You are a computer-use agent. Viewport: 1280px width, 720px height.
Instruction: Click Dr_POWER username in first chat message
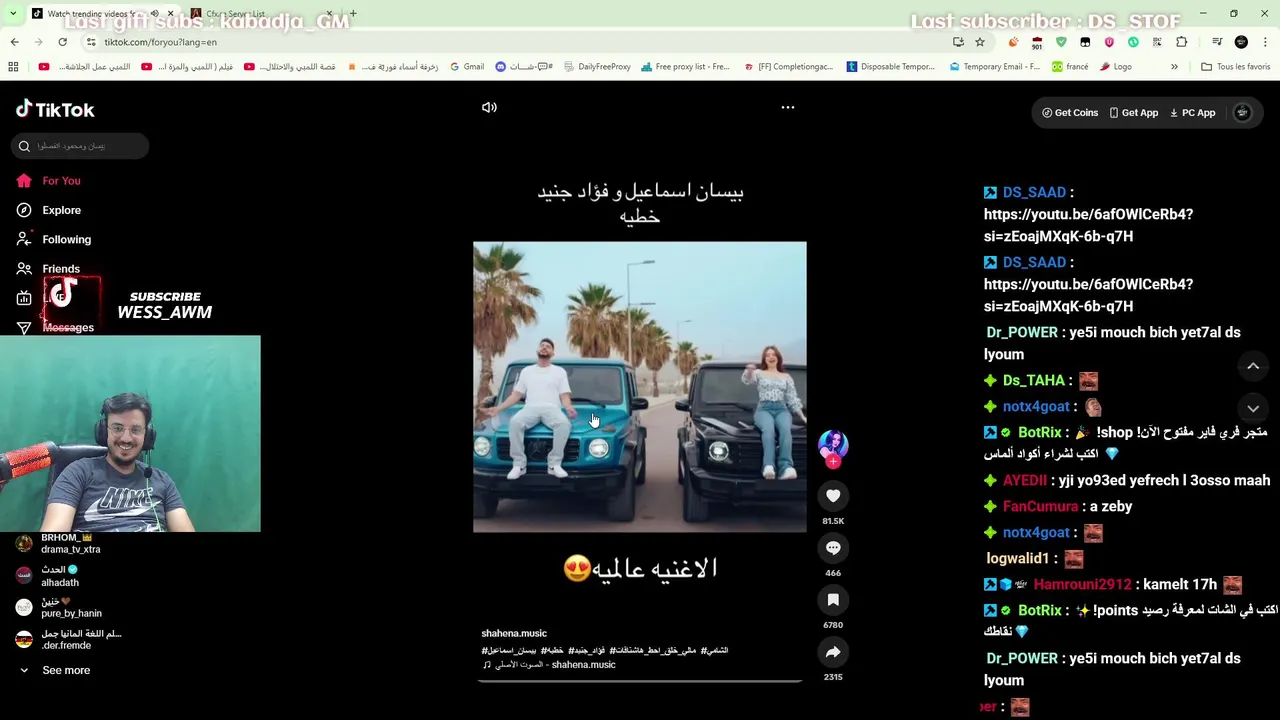(x=1022, y=332)
